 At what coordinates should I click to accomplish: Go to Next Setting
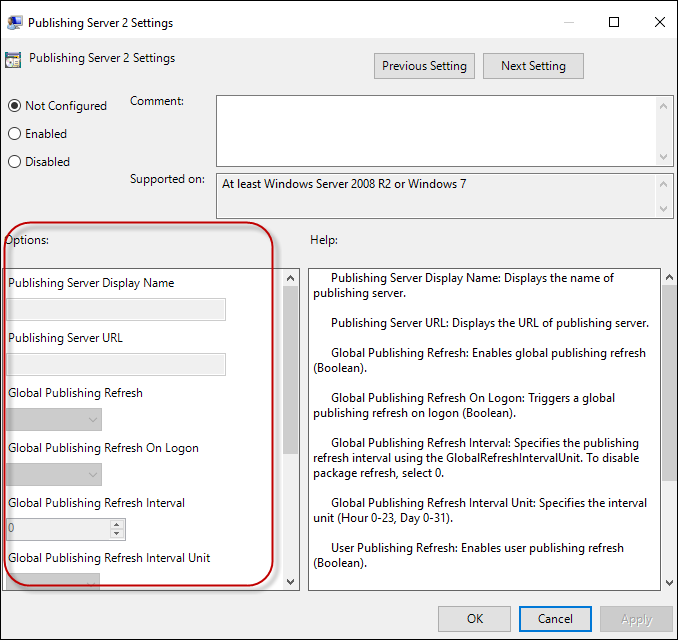[533, 66]
